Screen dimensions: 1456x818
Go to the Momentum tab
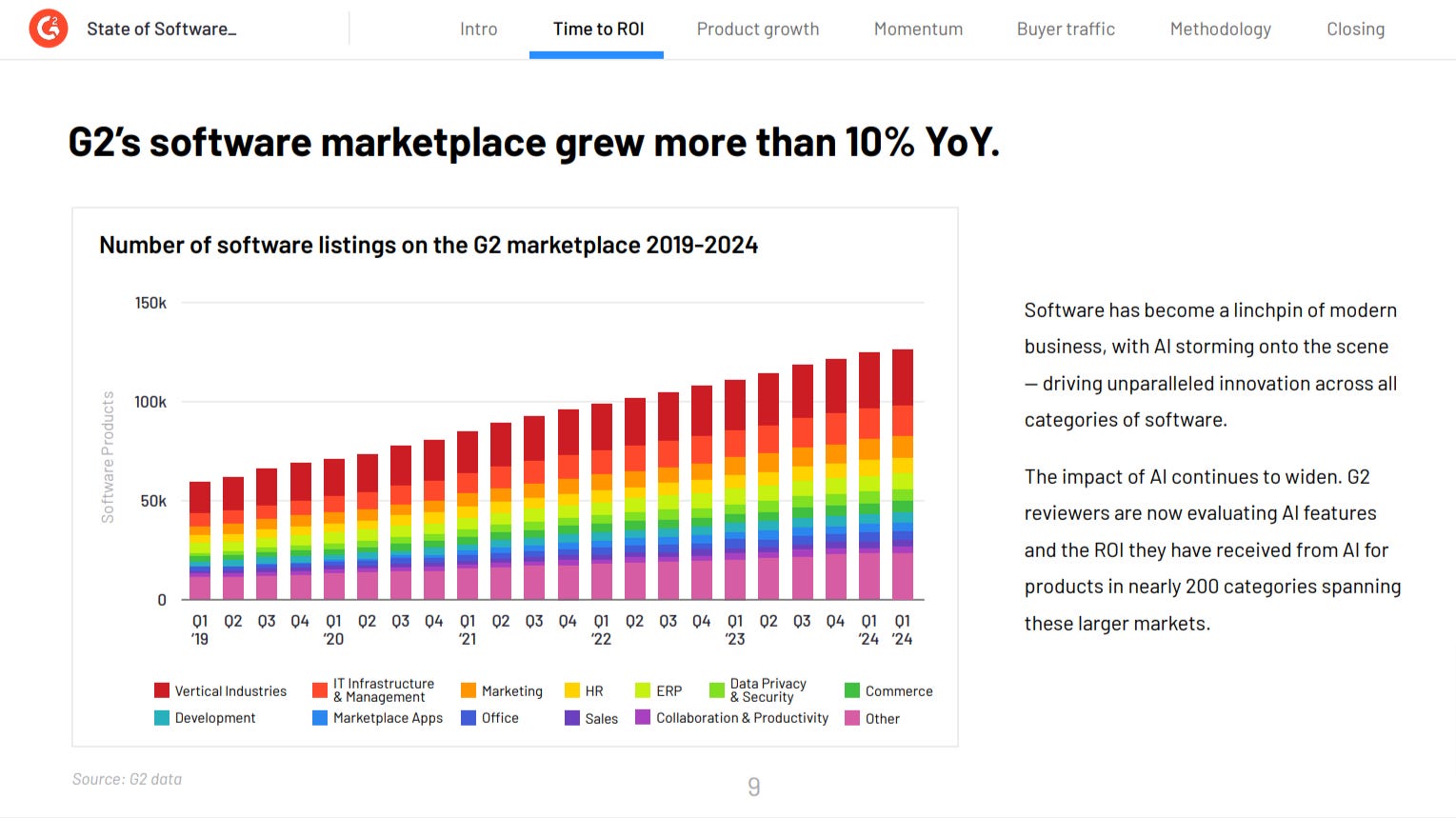pyautogui.click(x=918, y=30)
